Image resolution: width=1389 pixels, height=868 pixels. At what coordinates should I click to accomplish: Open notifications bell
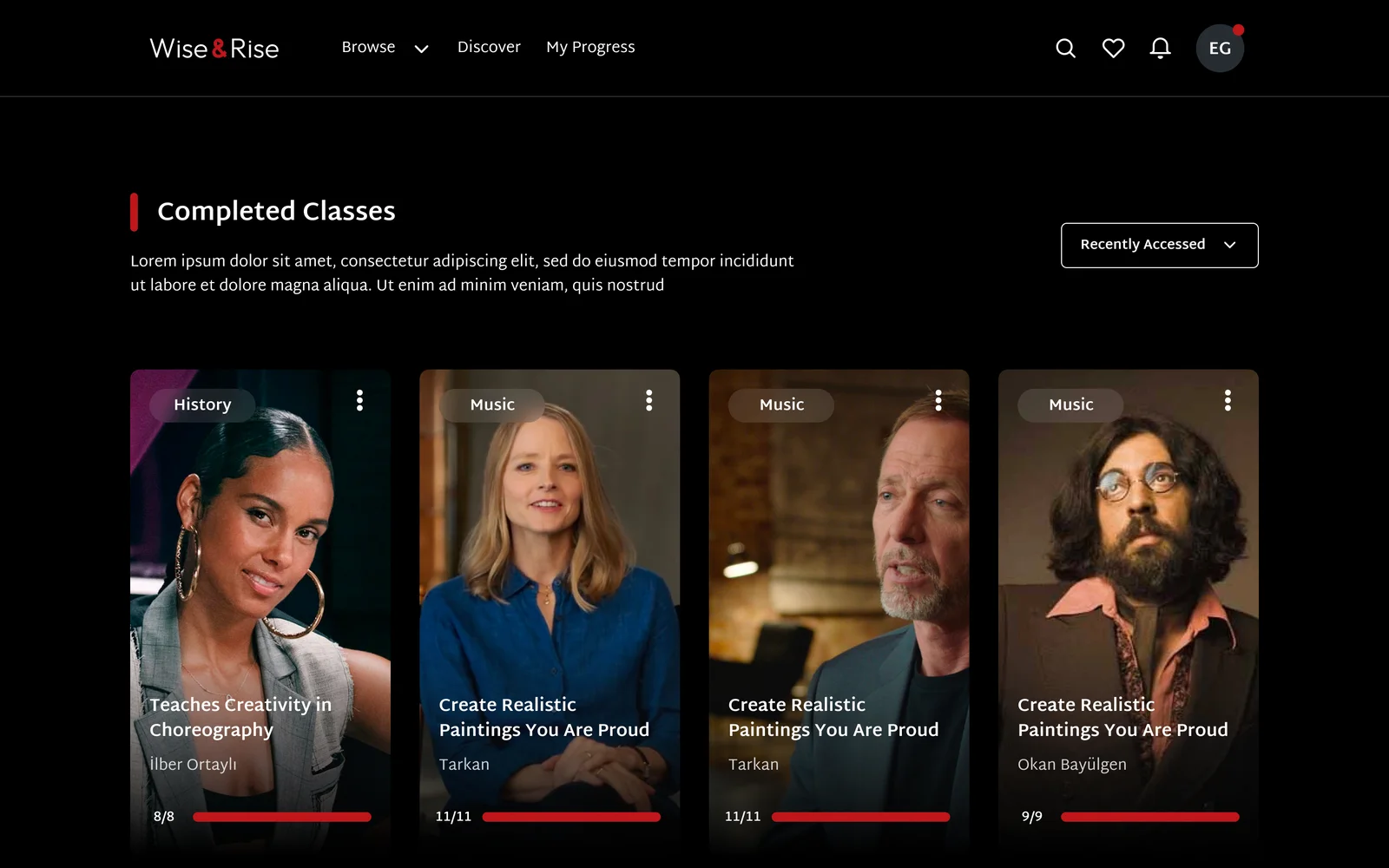coord(1160,49)
